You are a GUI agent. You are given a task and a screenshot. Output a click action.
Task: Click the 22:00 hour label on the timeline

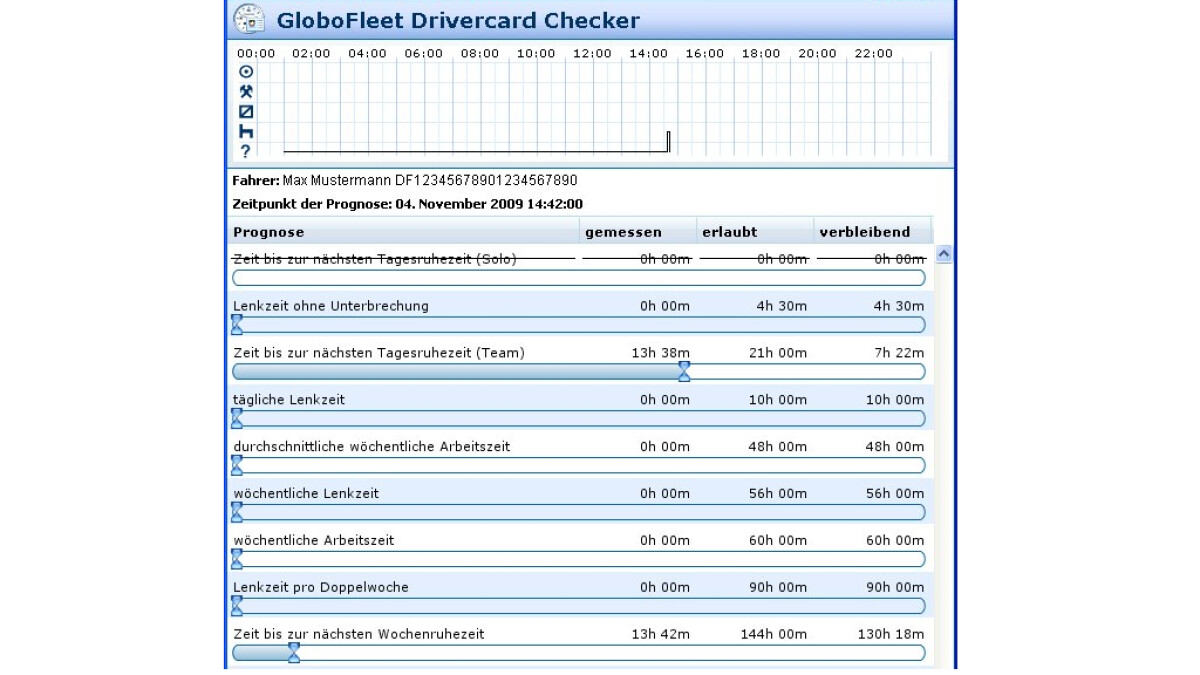click(x=873, y=54)
